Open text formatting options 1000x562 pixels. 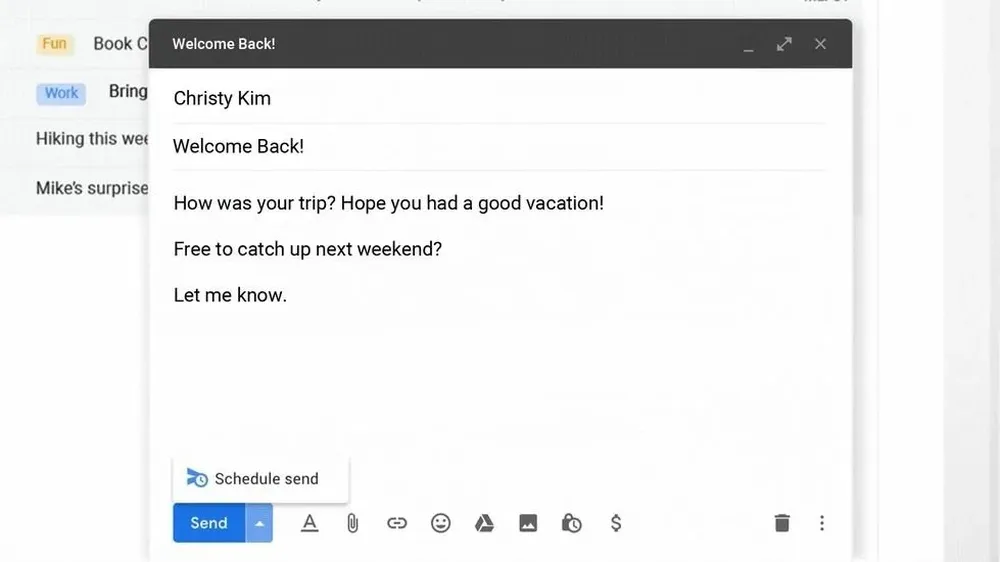[310, 523]
